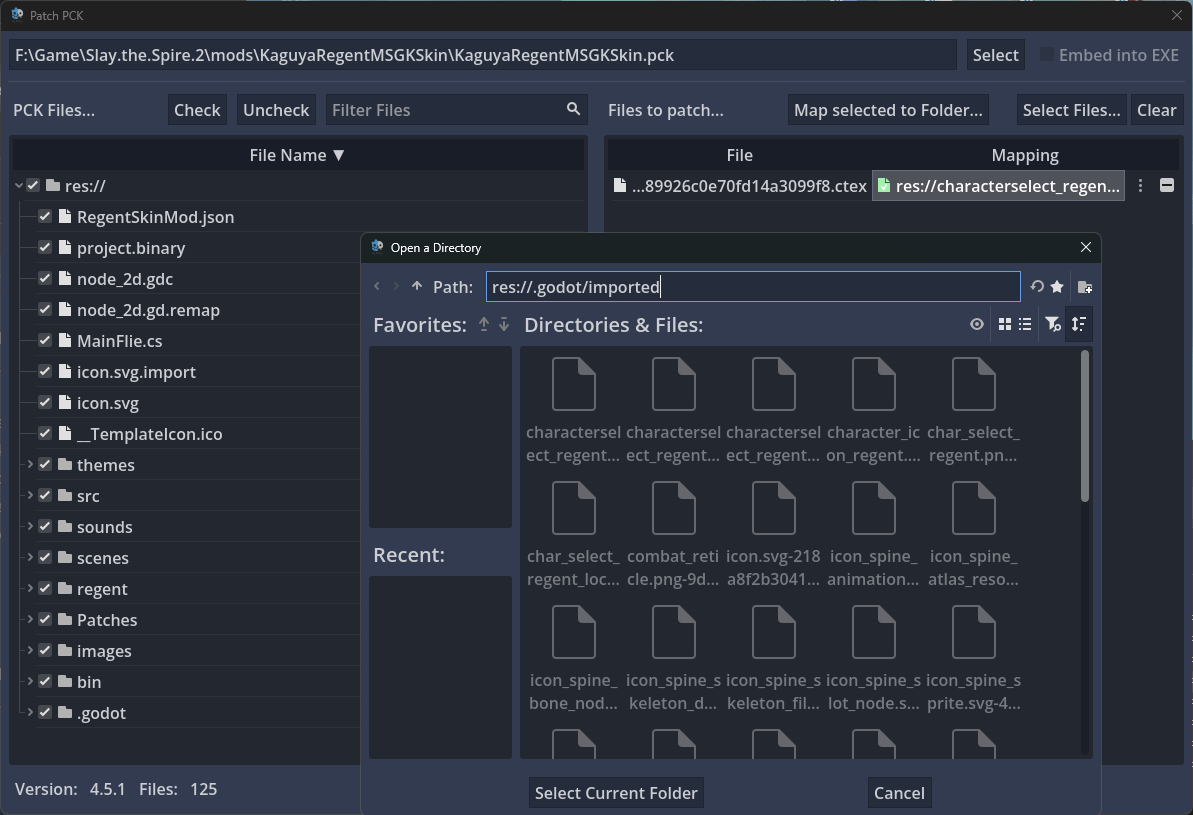Expand the sounds folder
Viewport: 1193px width, 815px height.
pos(30,527)
